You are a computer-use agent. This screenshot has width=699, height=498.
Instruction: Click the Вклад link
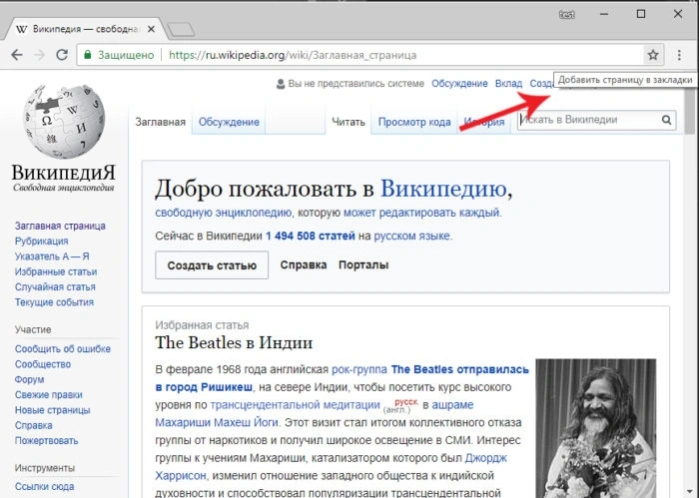coord(508,84)
